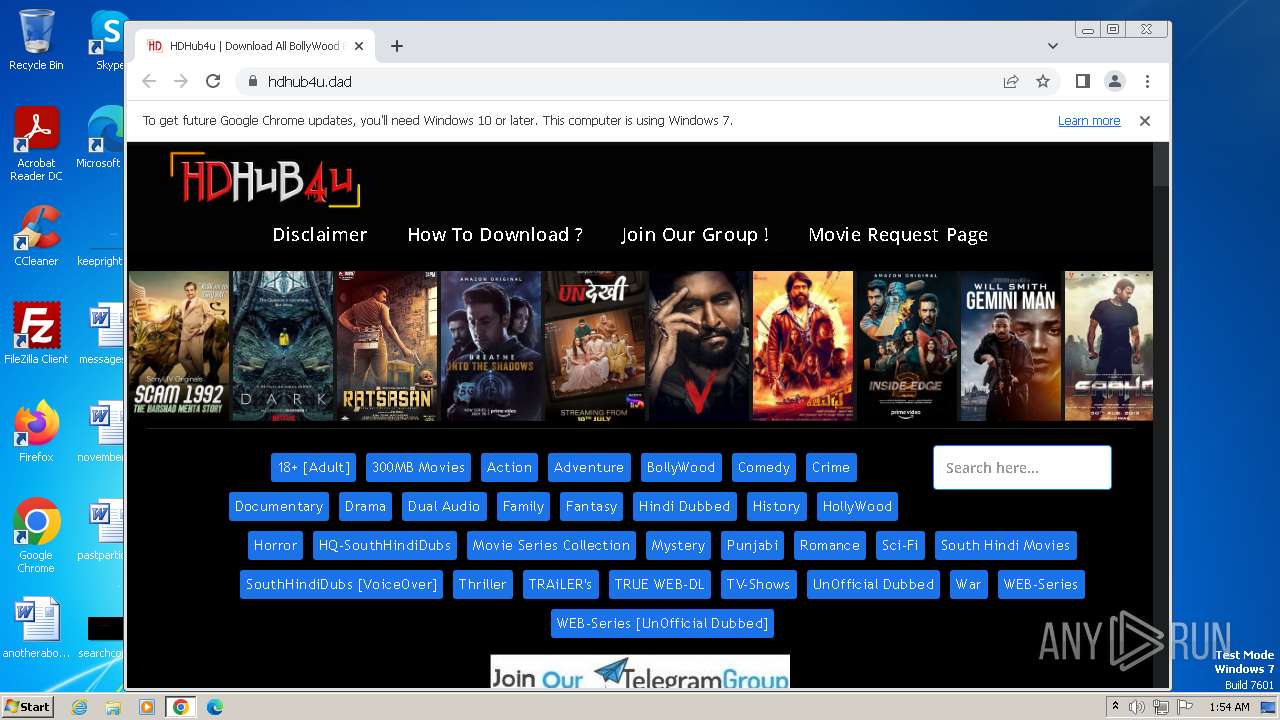Open How To Download page

click(495, 235)
